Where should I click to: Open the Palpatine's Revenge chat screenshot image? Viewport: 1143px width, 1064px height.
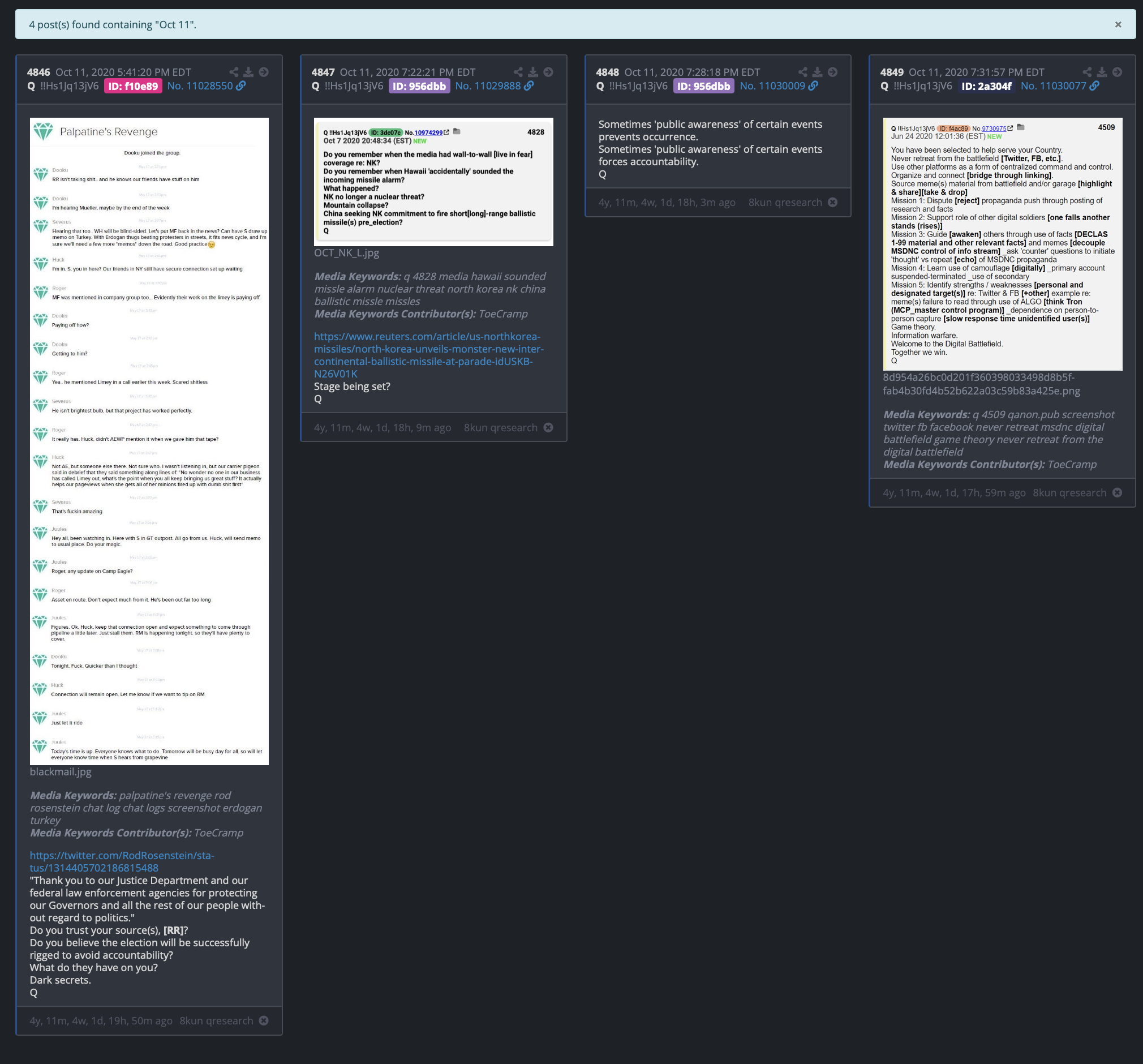click(x=149, y=441)
